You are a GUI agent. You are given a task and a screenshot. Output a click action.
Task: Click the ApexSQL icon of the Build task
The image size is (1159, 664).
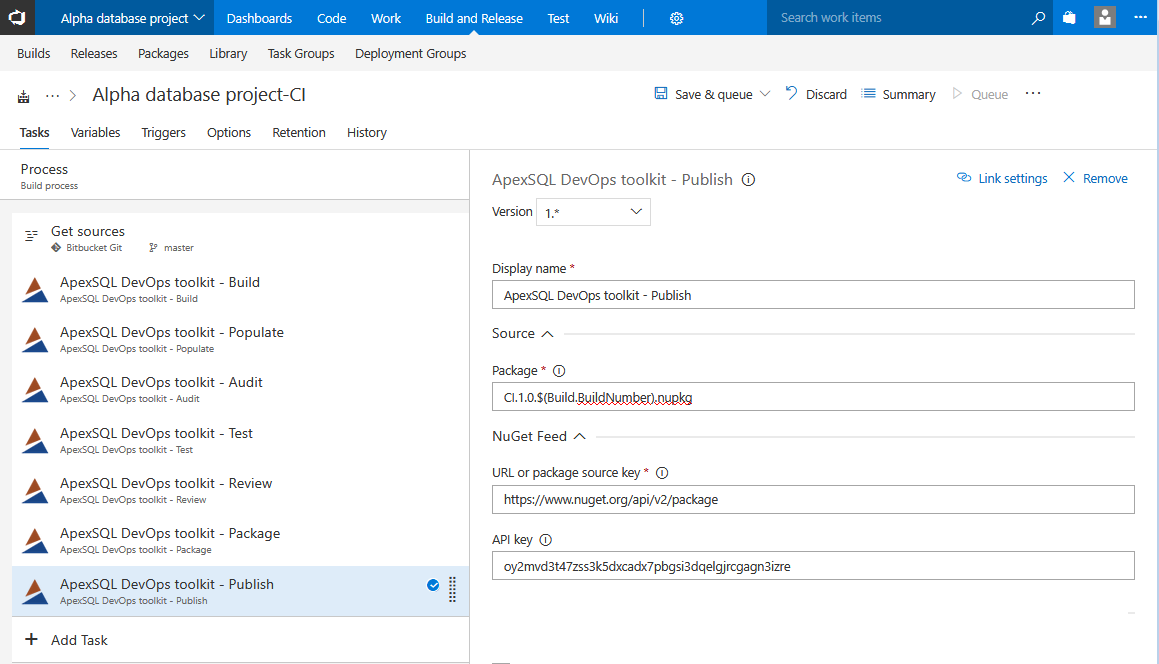(x=35, y=290)
